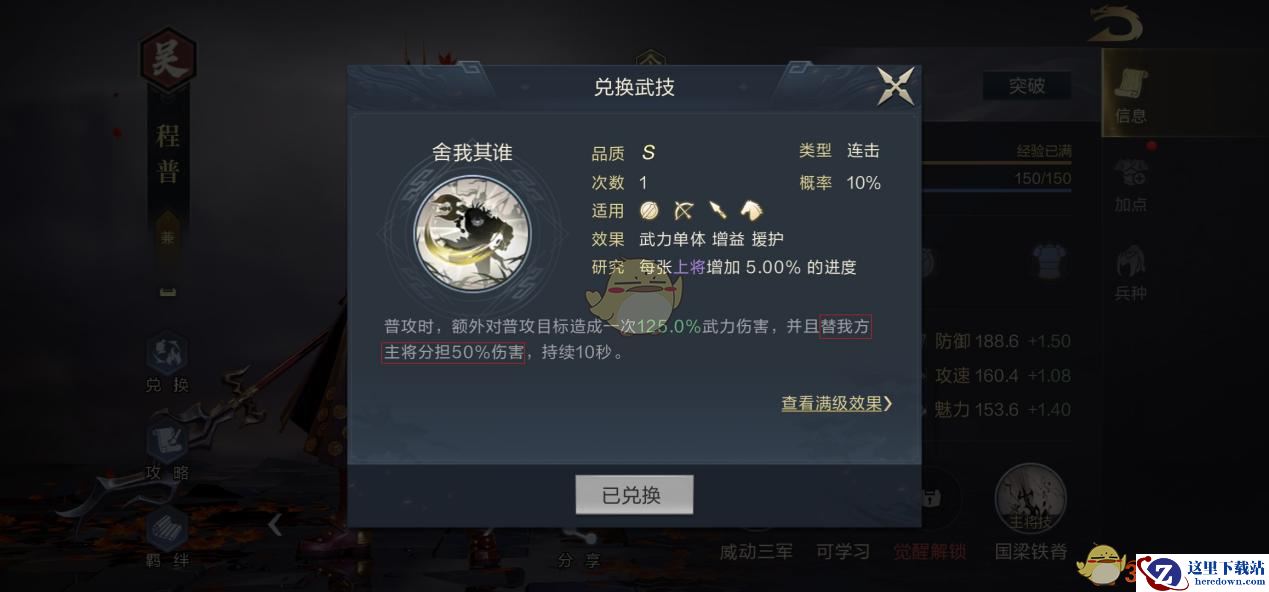Switch to the 兵种 helmet tab
This screenshot has width=1269, height=592.
coord(1132,272)
